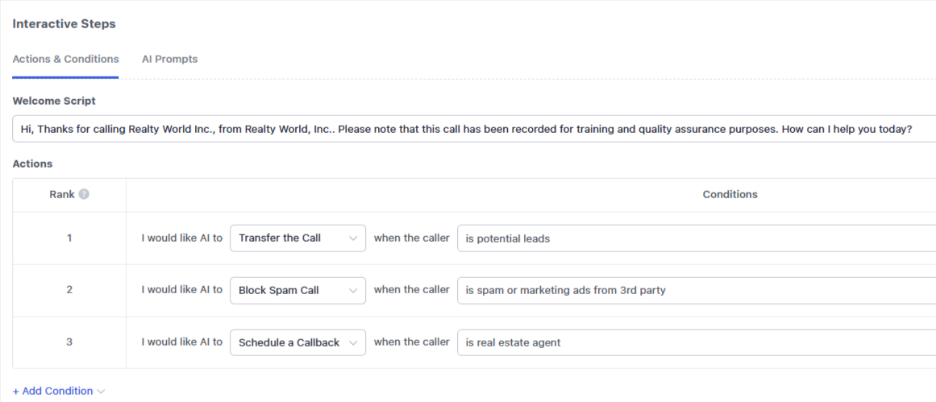This screenshot has height=402, width=936.
Task: Click the chevron next to Add Condition
Action: (101, 391)
